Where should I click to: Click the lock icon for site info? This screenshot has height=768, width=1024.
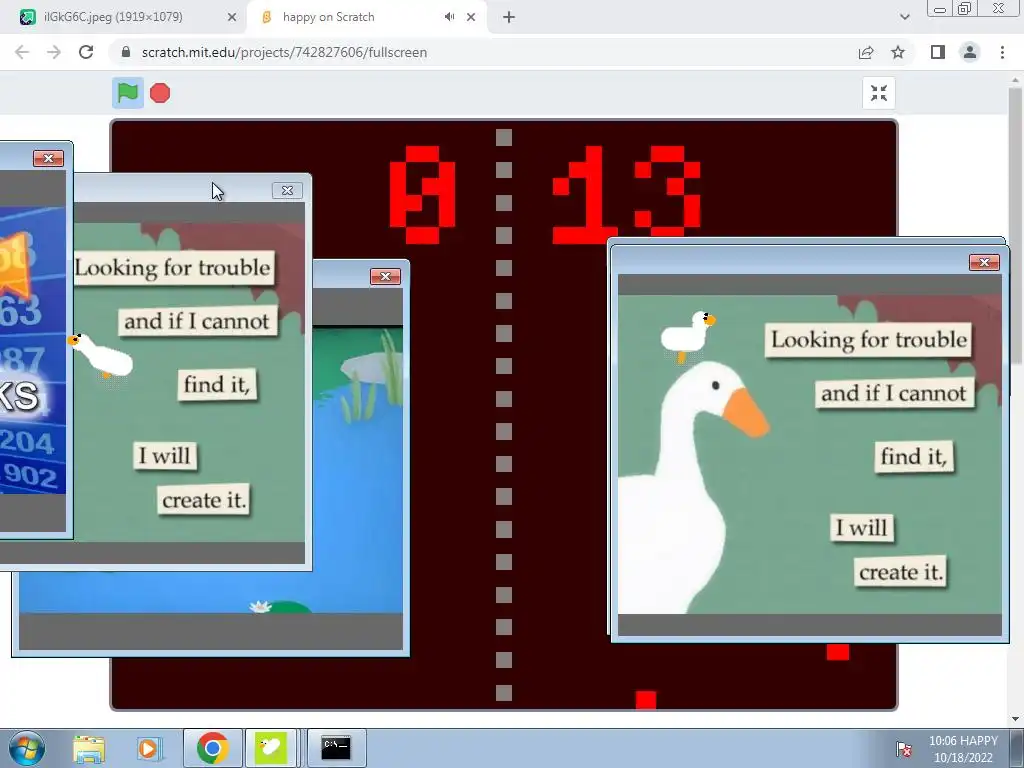[x=126, y=52]
